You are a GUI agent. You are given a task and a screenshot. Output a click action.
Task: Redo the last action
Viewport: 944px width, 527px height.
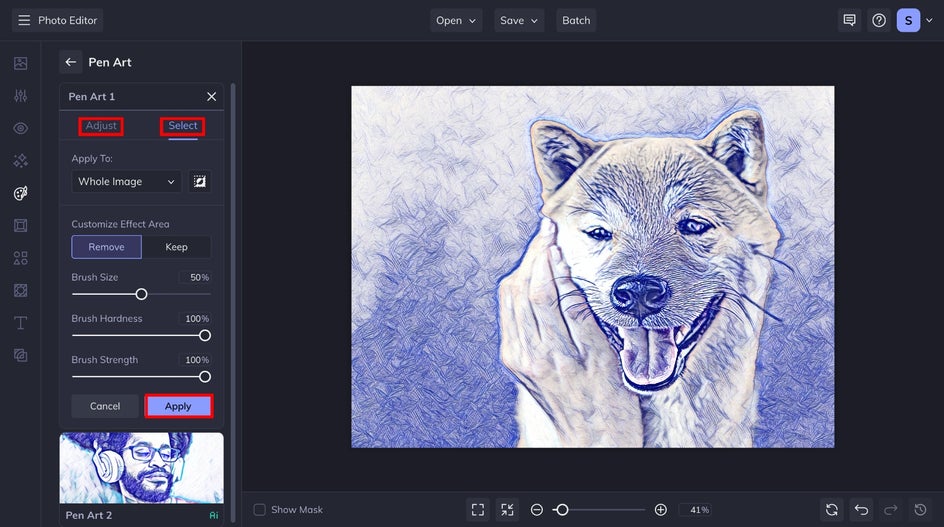[x=891, y=510]
